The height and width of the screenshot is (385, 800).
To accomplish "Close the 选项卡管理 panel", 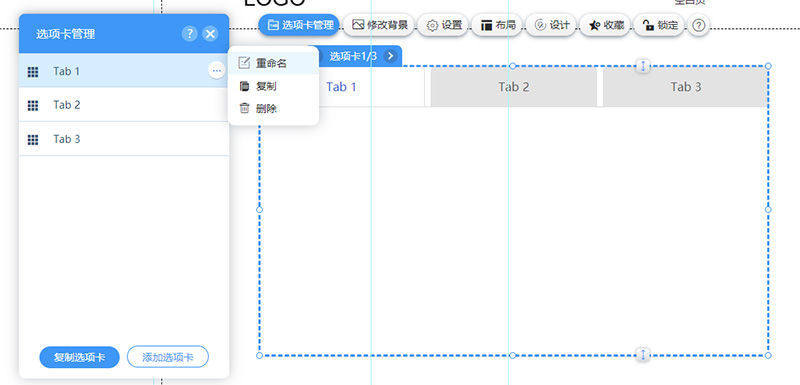I will click(210, 34).
